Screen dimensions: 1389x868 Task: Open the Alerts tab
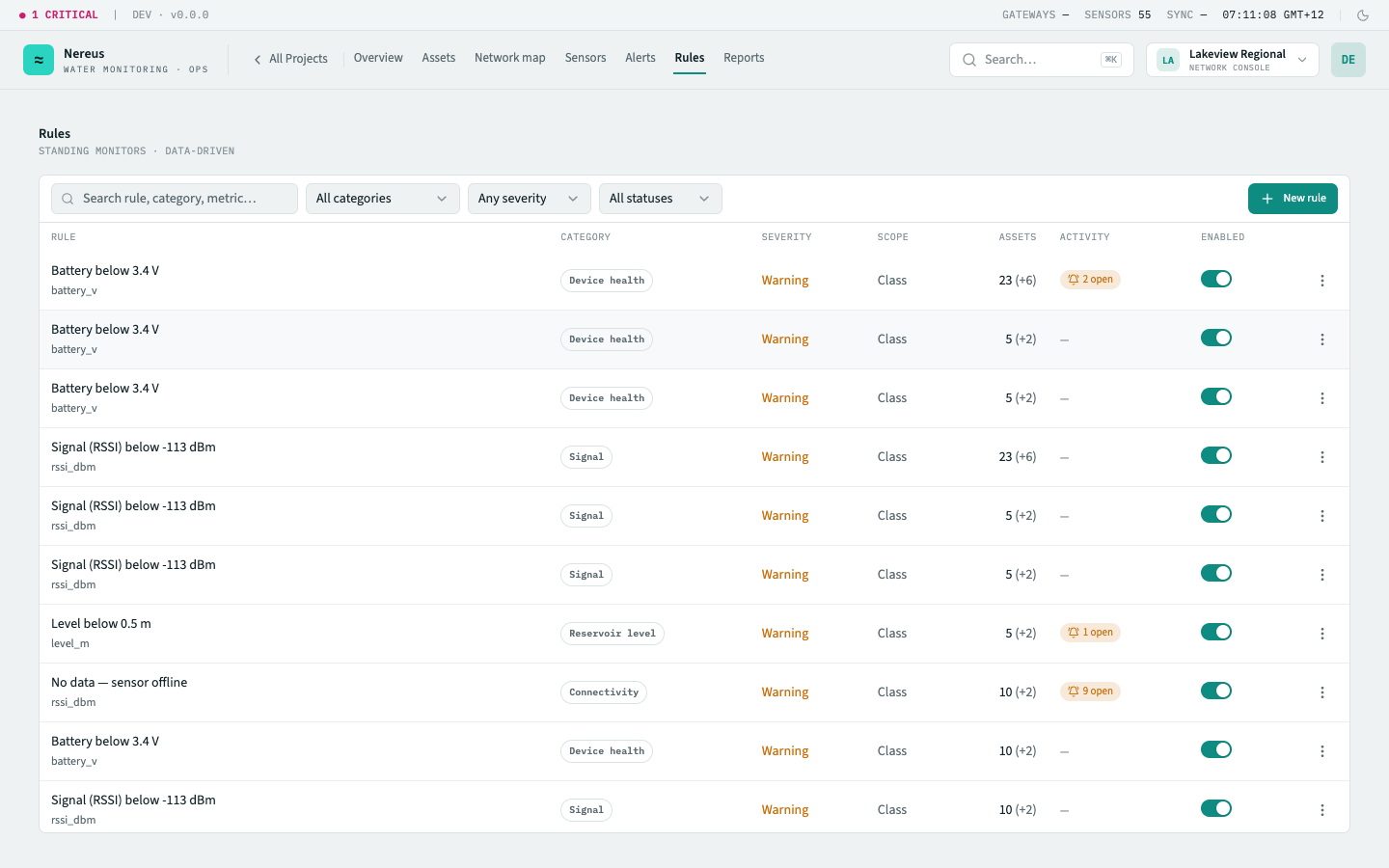pos(640,58)
